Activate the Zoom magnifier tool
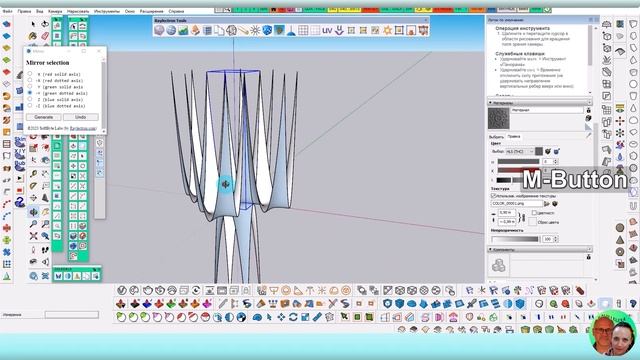The height and width of the screenshot is (360, 640). (x=33, y=224)
